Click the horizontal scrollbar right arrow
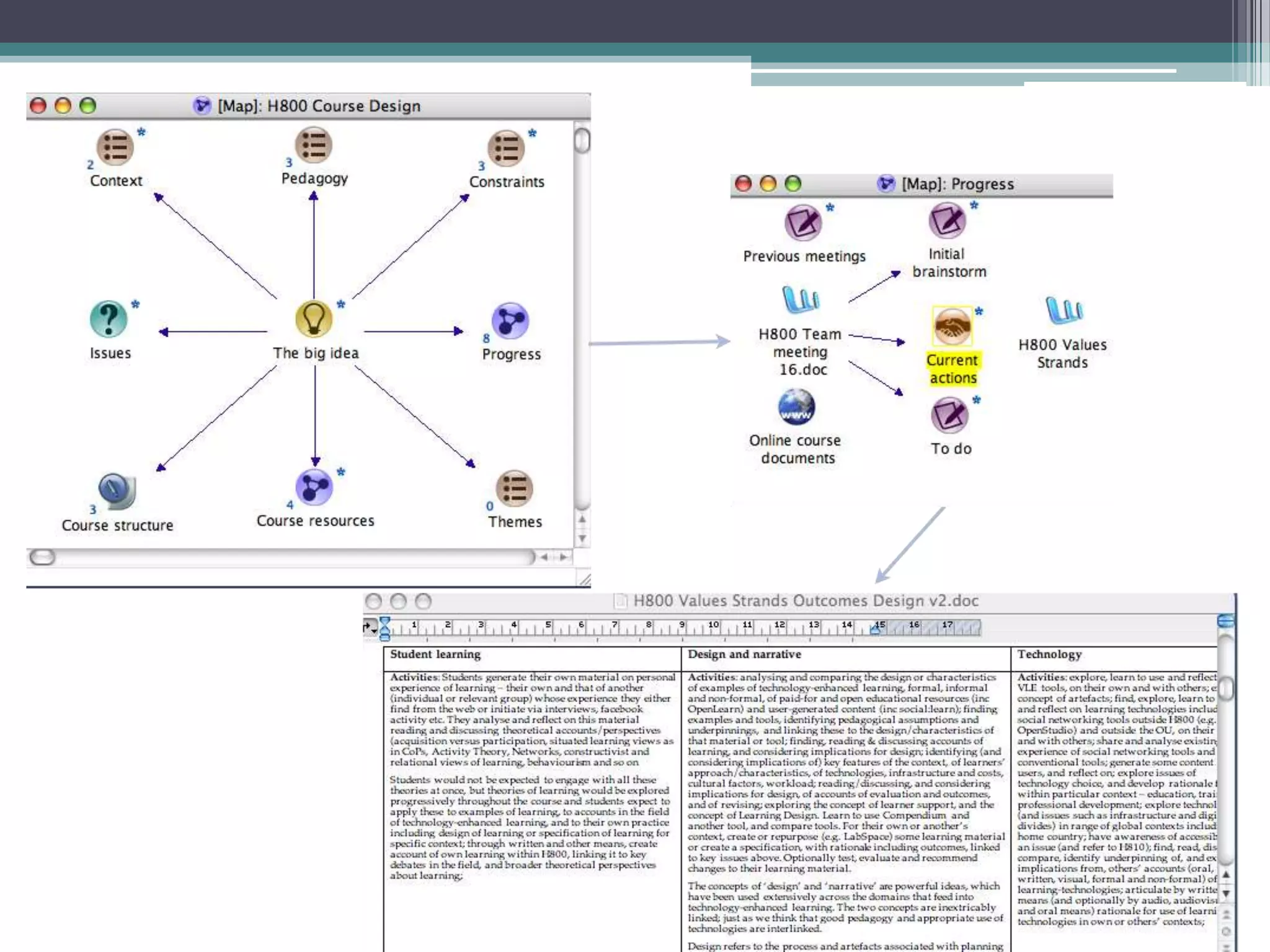Screen dimensions: 1270x952 coord(563,557)
